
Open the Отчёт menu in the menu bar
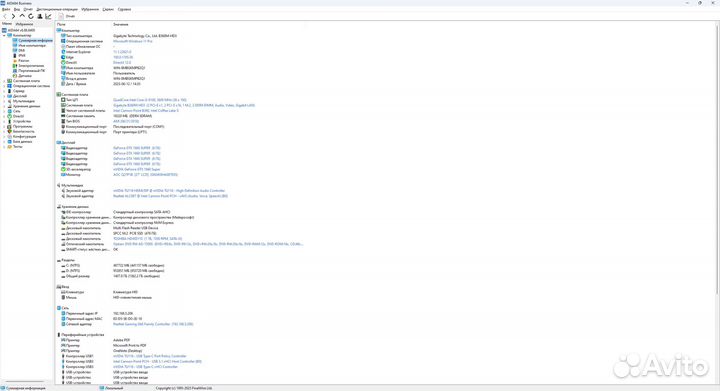click(x=28, y=9)
